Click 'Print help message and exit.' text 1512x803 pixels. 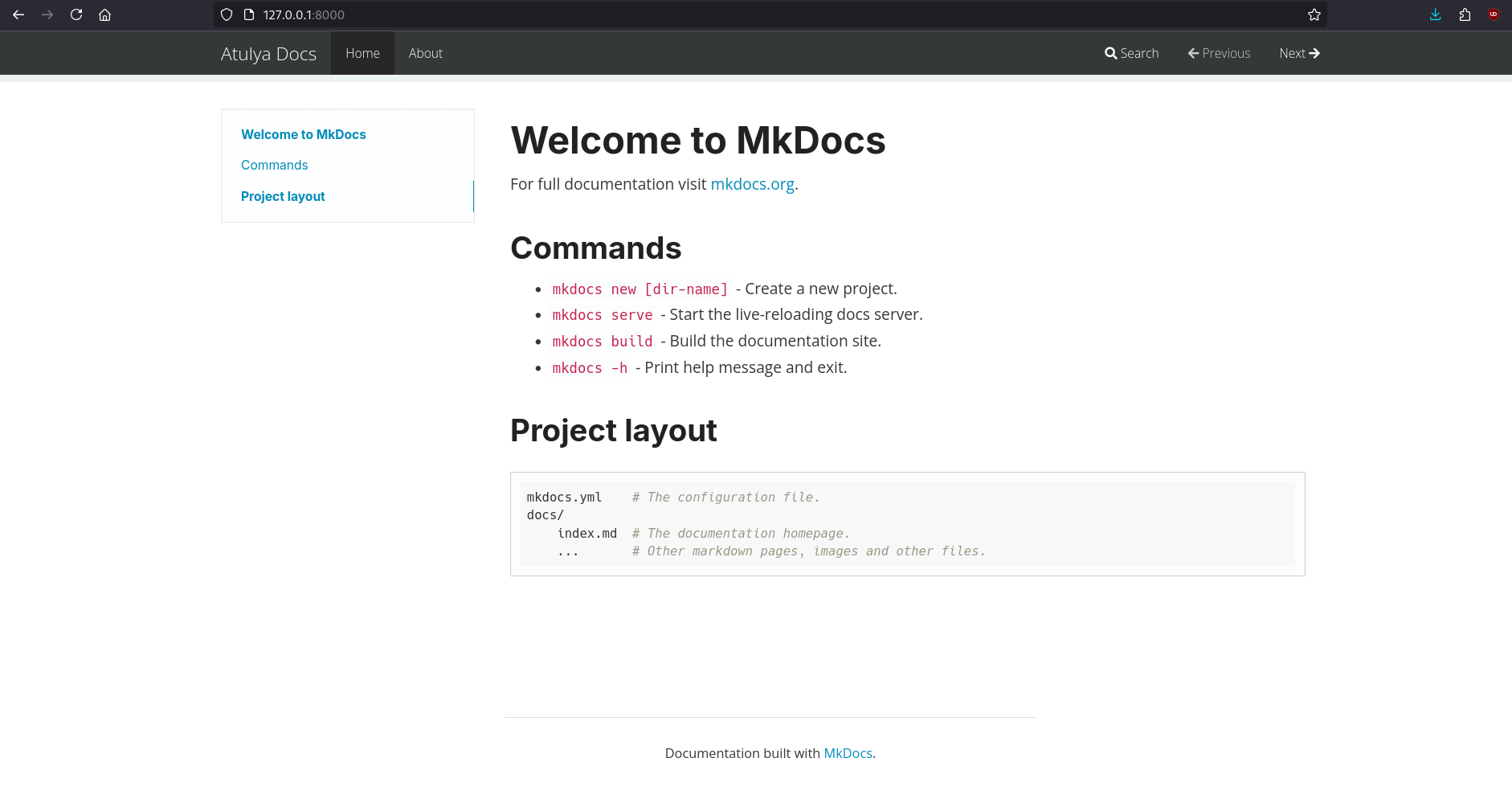[x=746, y=367]
